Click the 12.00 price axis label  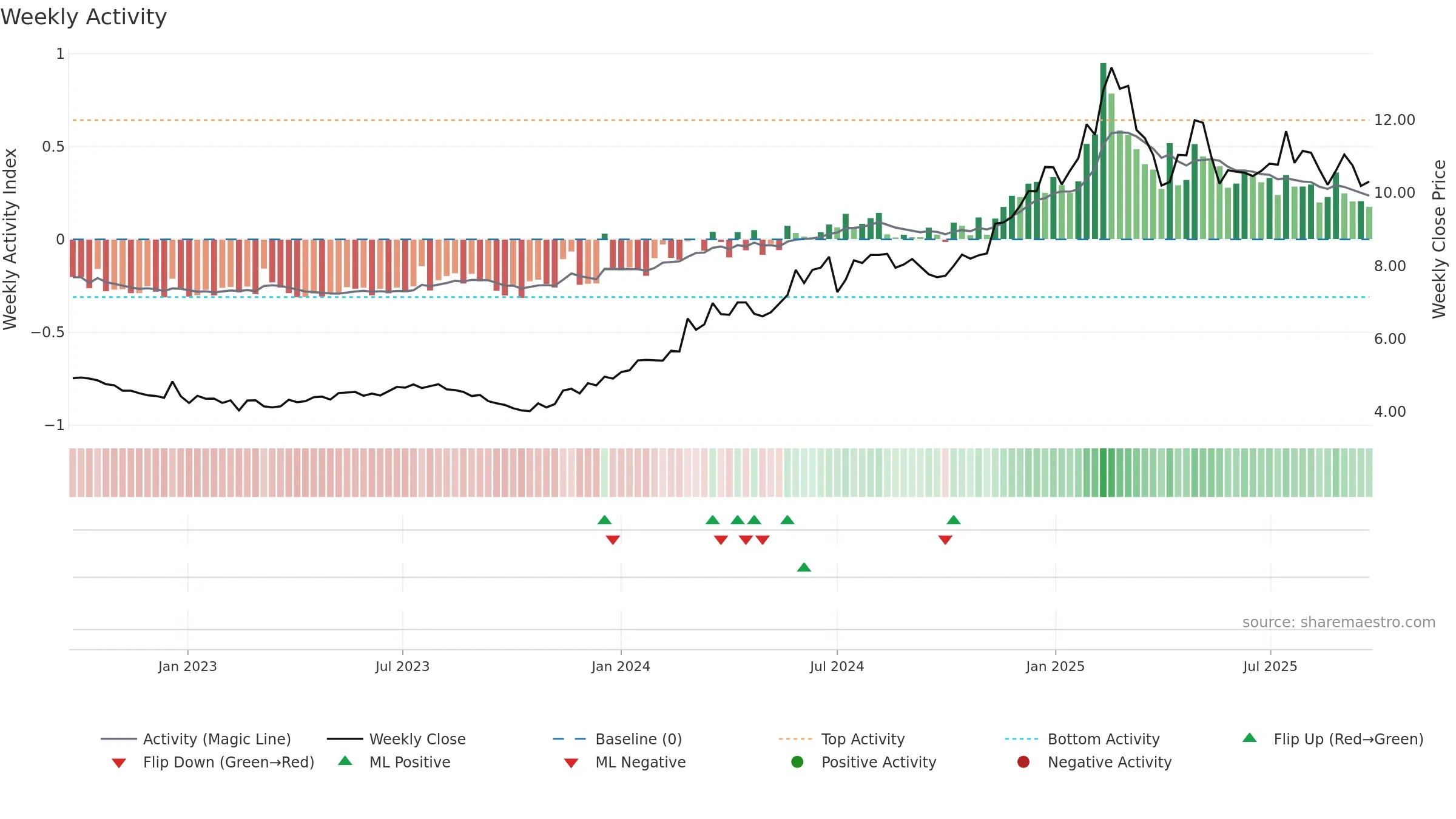click(1394, 120)
